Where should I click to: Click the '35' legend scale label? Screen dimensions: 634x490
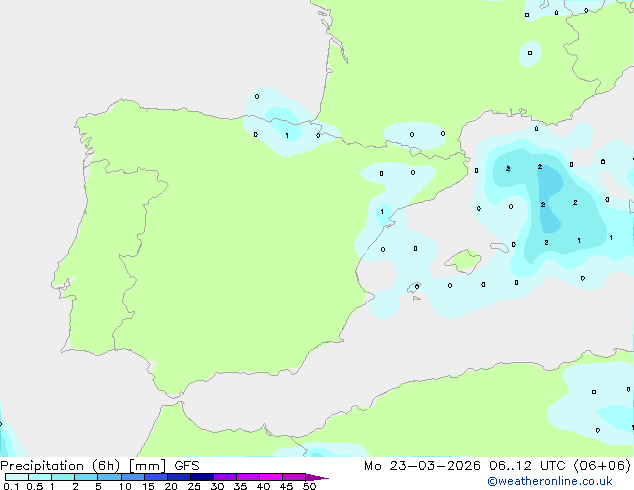coord(240,486)
